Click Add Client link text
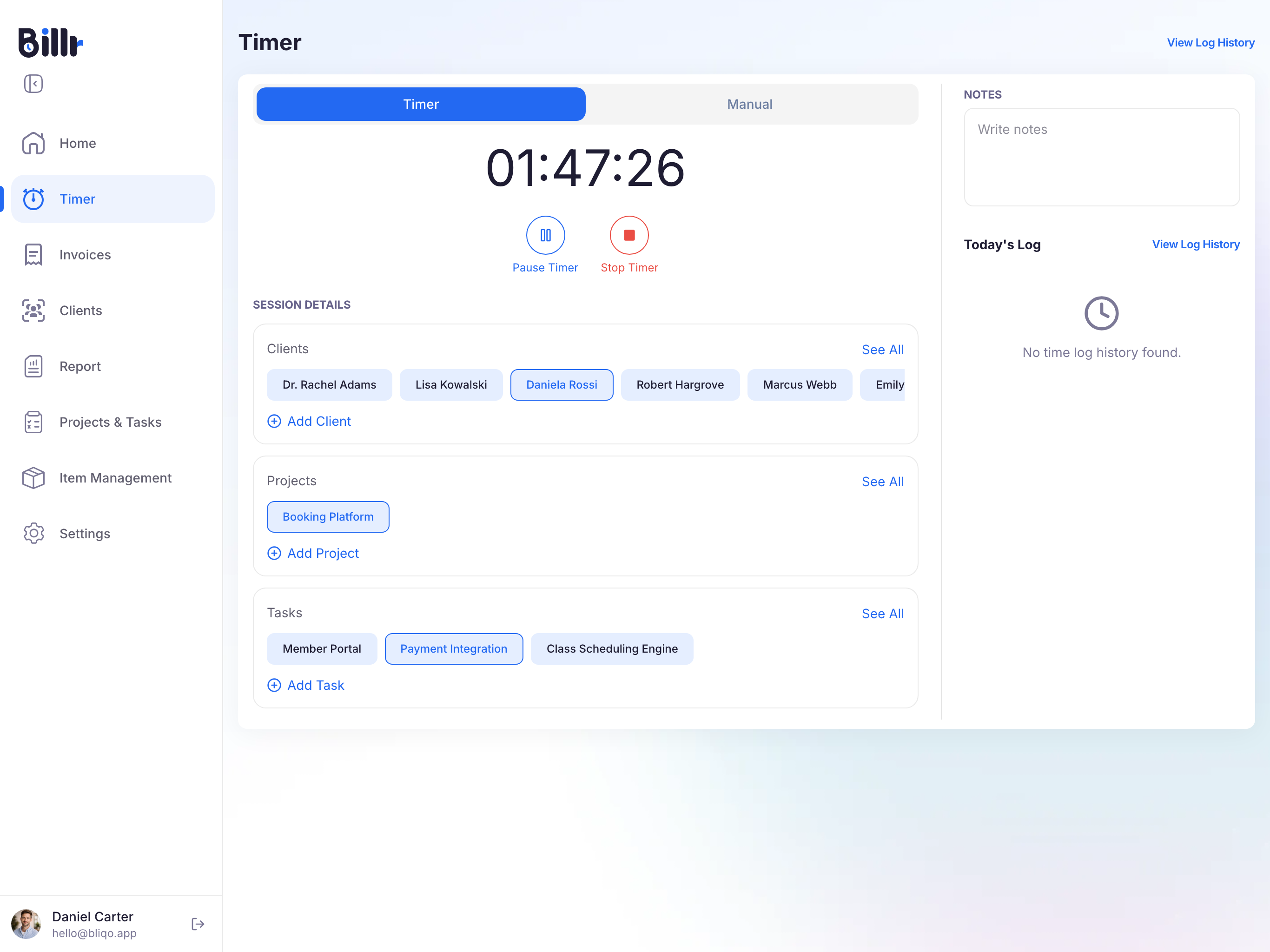The image size is (1270, 952). pos(319,421)
